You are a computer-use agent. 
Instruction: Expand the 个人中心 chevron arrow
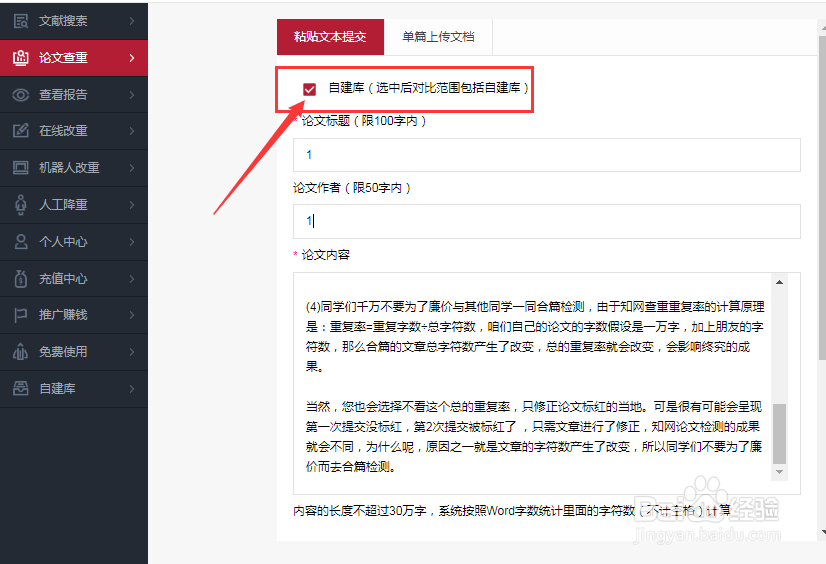tap(132, 242)
